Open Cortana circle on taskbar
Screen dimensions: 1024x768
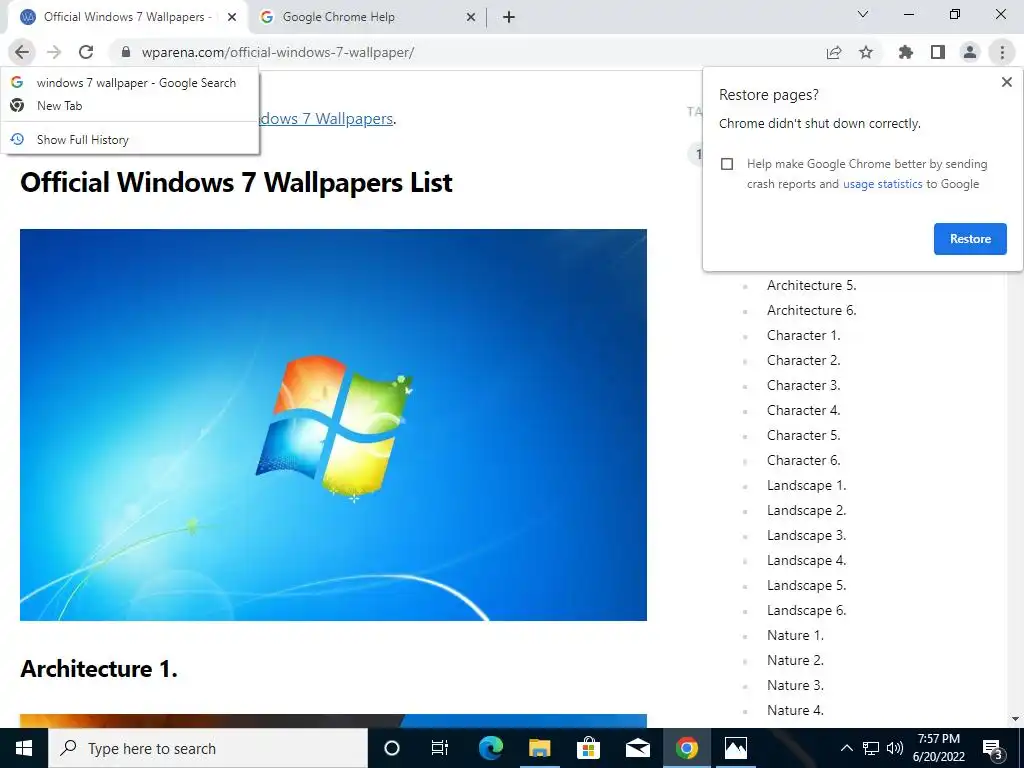click(391, 748)
